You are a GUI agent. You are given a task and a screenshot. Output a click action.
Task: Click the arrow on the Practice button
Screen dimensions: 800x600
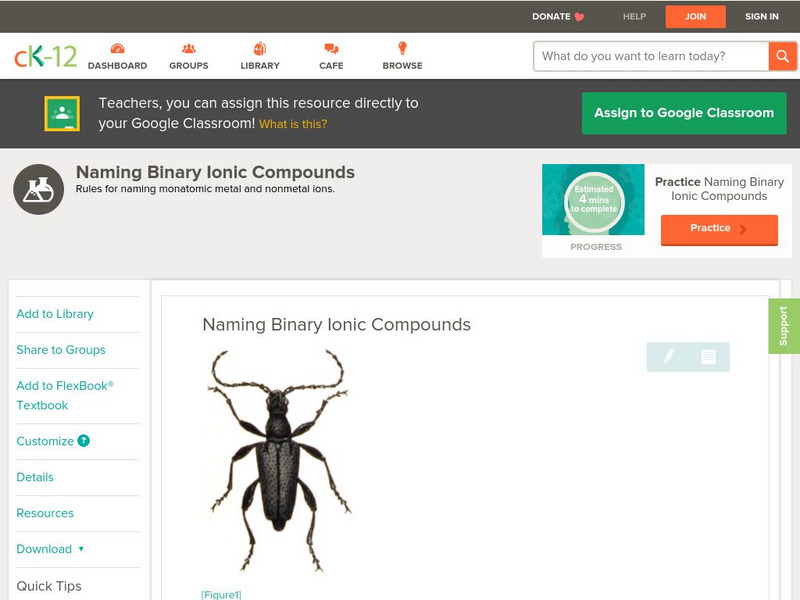[743, 229]
